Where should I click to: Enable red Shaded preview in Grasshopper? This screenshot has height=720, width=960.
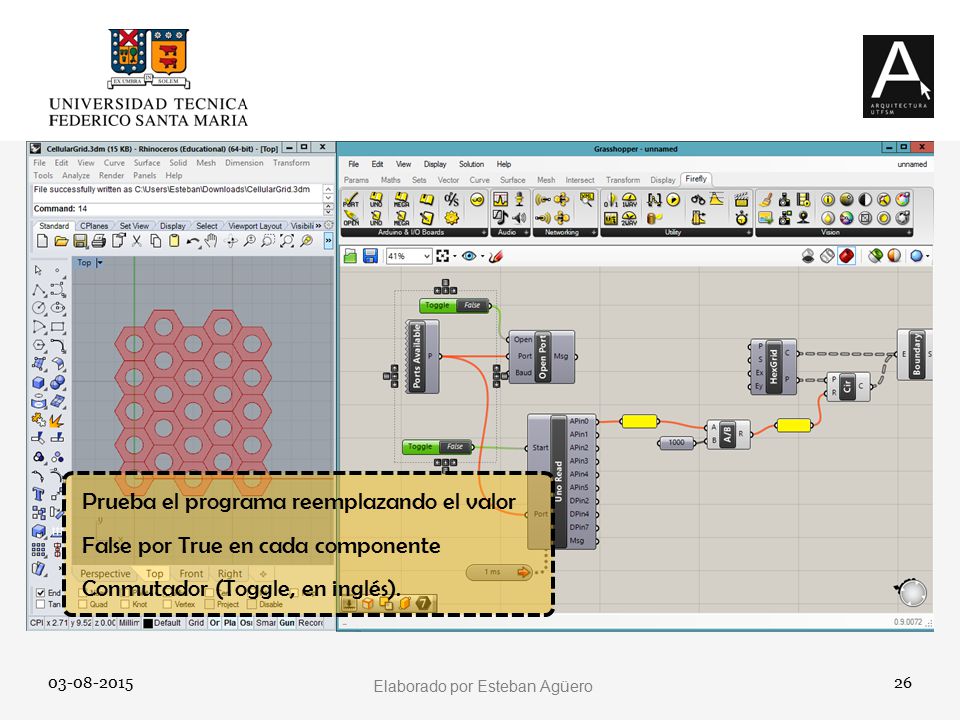tap(847, 255)
